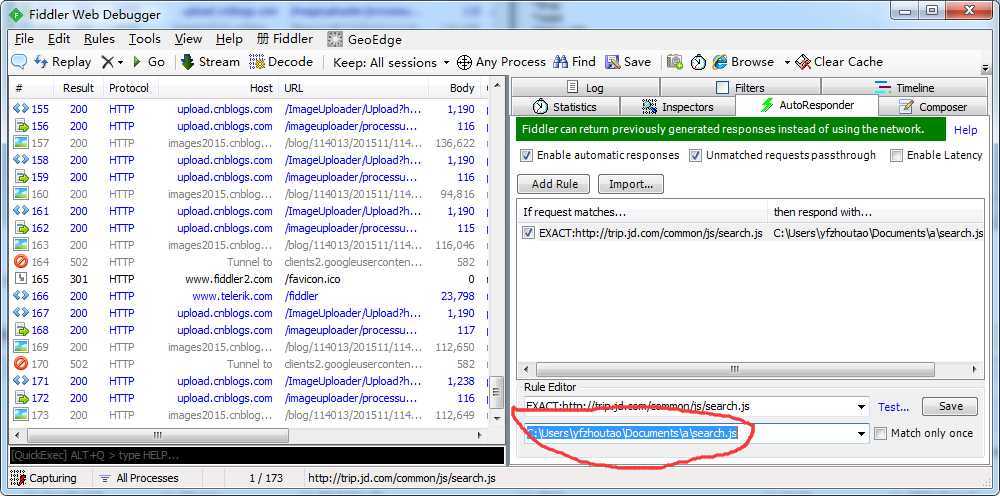Open the File menu
The height and width of the screenshot is (496, 1000).
(24, 39)
